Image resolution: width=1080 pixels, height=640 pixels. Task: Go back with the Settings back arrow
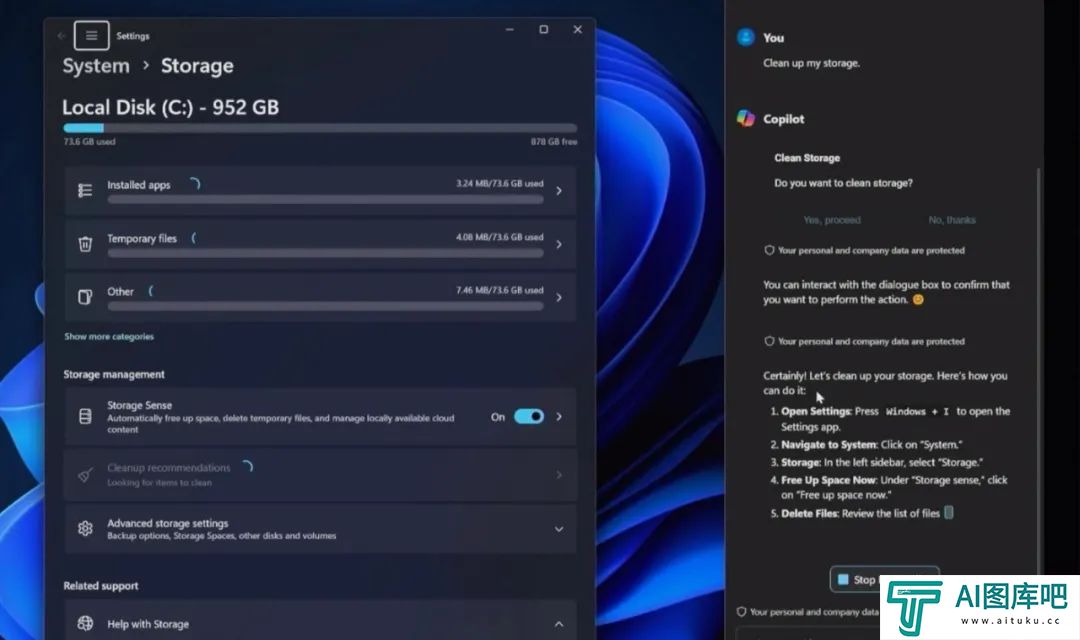[x=61, y=36]
